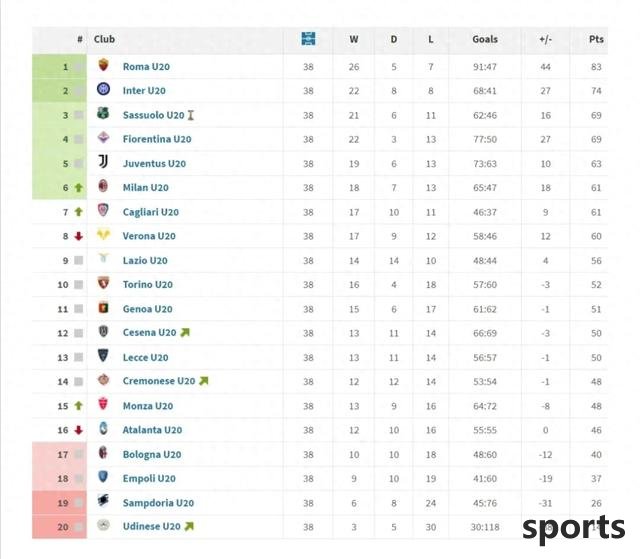Click the promoted arrow beside Cesena U20
The width and height of the screenshot is (640, 559).
coord(185,333)
